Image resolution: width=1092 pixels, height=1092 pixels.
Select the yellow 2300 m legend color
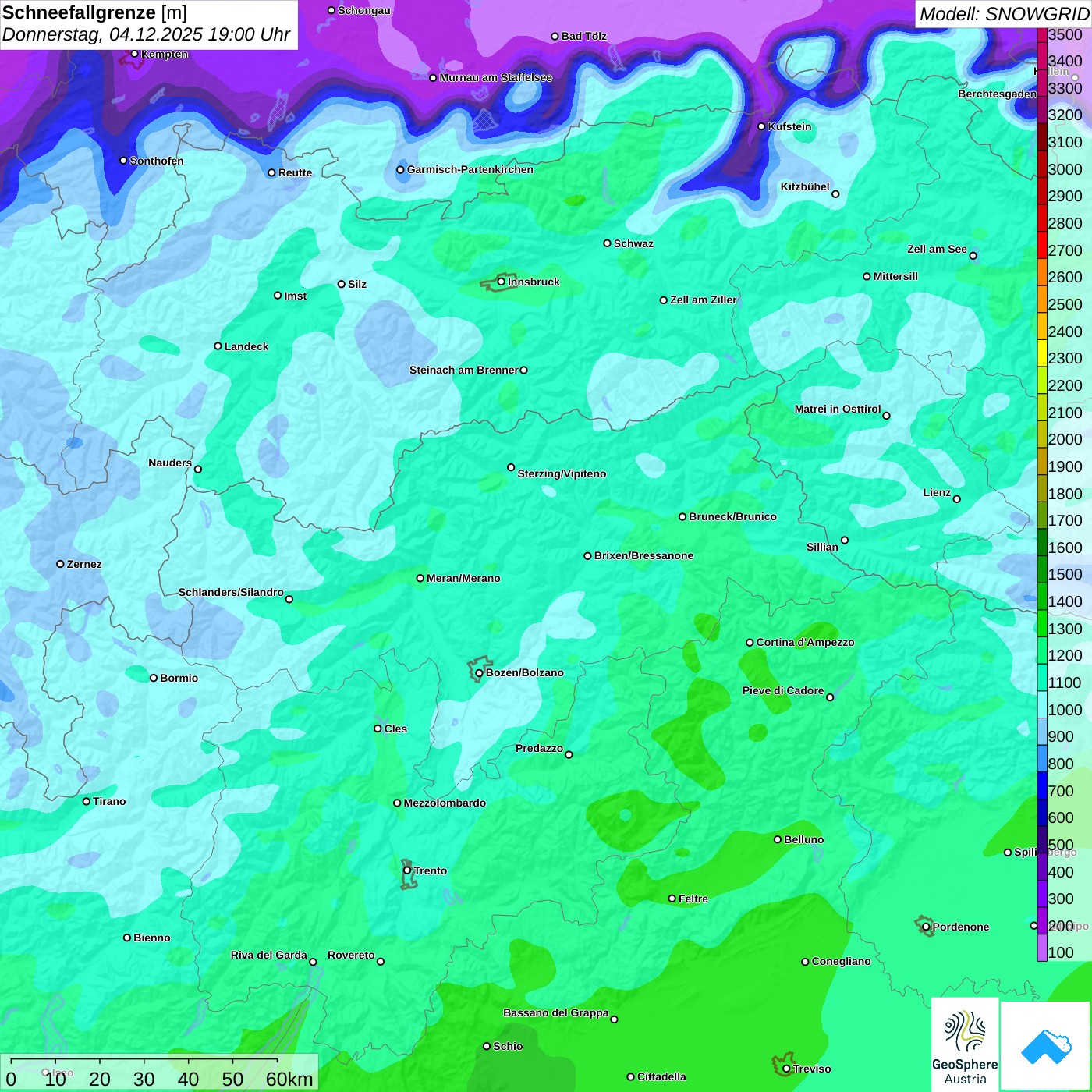click(x=1042, y=353)
